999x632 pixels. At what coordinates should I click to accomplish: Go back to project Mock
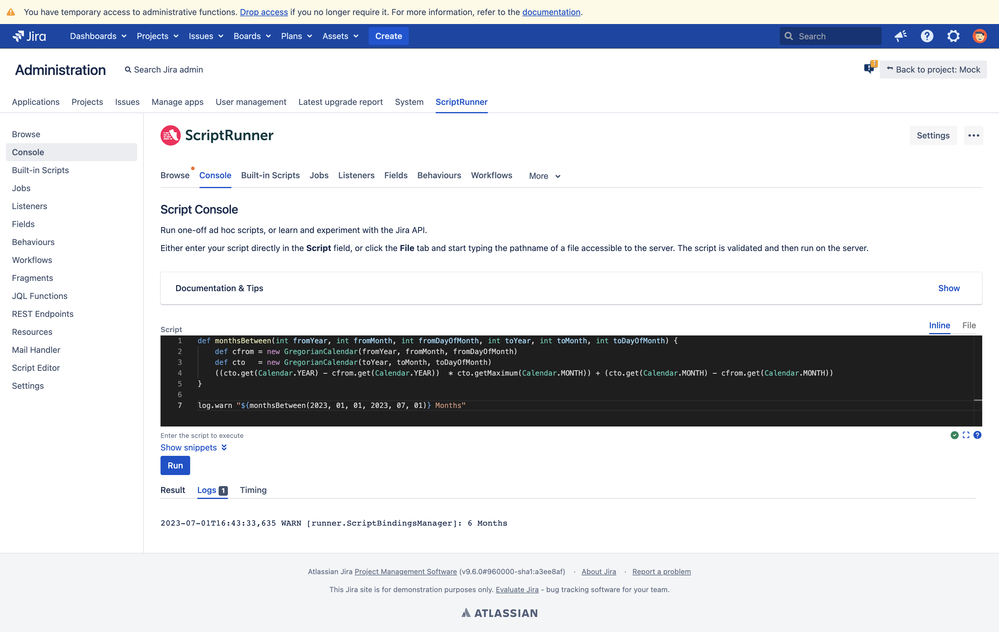[933, 69]
